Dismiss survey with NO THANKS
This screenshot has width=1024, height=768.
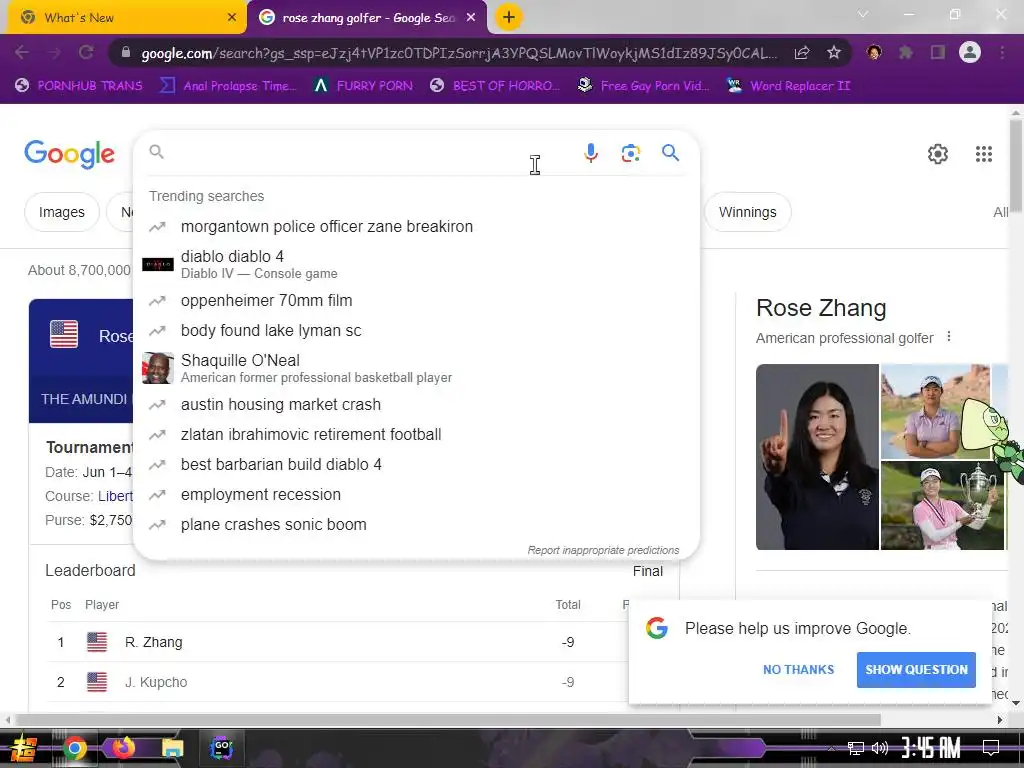click(x=798, y=669)
